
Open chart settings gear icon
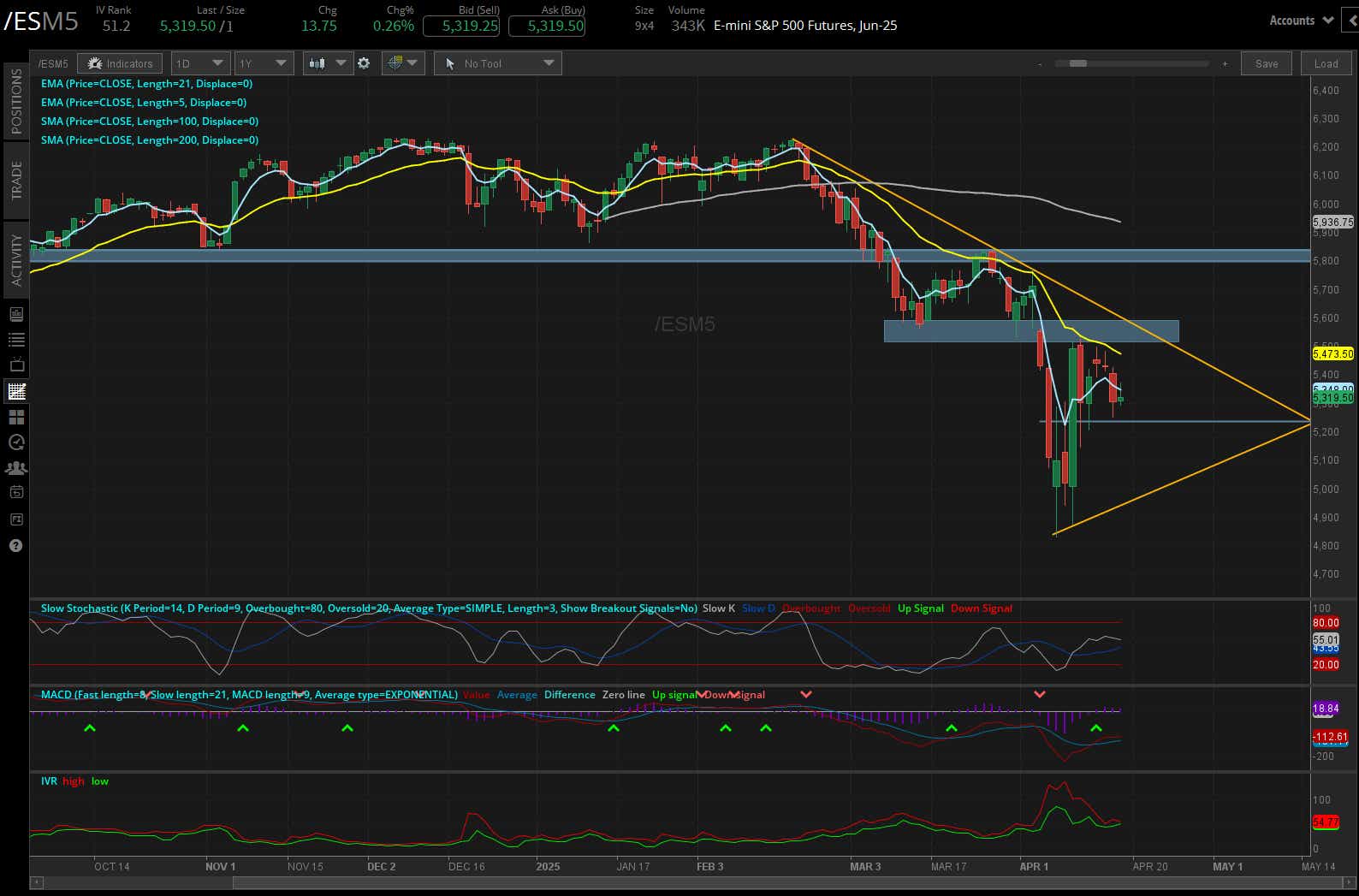click(x=364, y=63)
